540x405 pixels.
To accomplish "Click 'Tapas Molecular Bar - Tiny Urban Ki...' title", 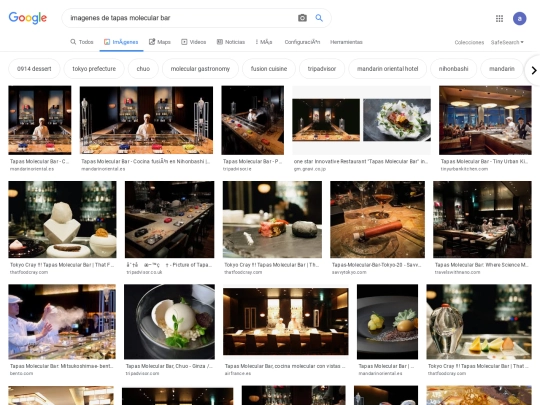I will pos(484,161).
